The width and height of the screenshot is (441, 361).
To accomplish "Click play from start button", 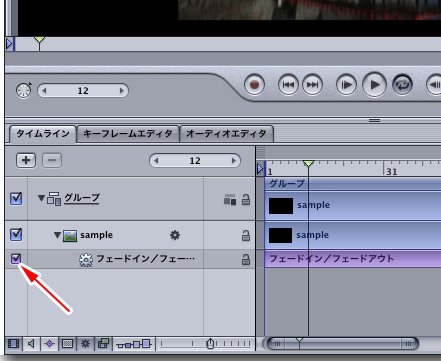I will click(x=346, y=85).
